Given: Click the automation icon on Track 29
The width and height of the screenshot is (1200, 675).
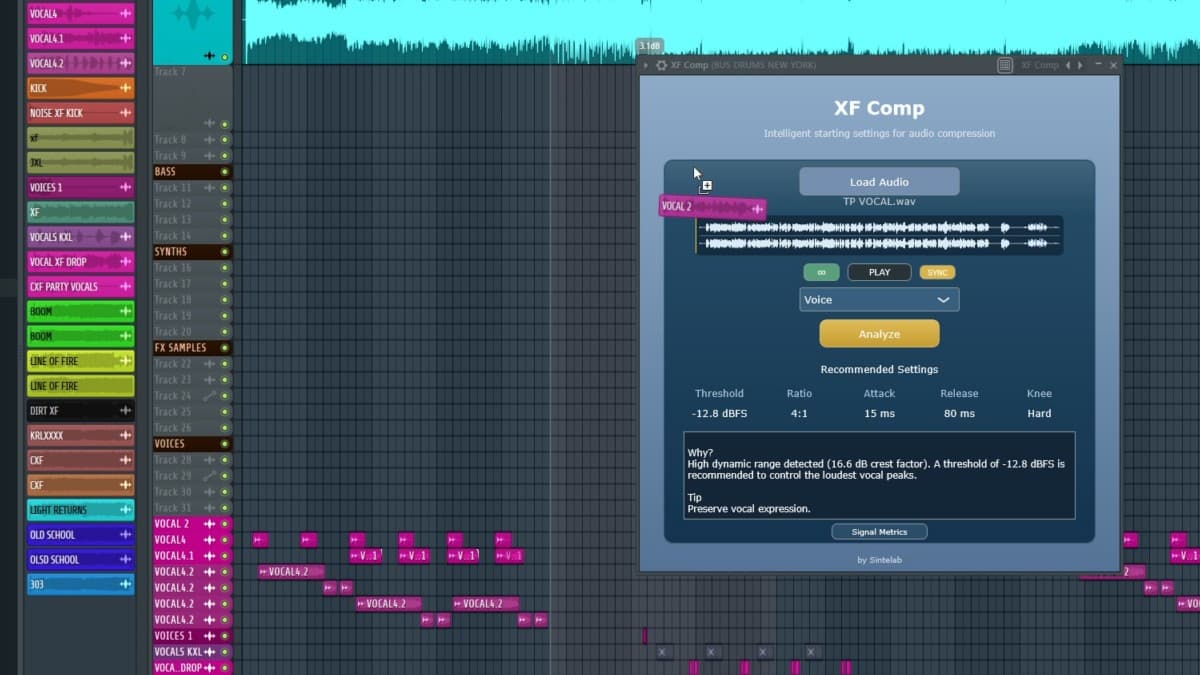Looking at the screenshot, I should [x=210, y=476].
